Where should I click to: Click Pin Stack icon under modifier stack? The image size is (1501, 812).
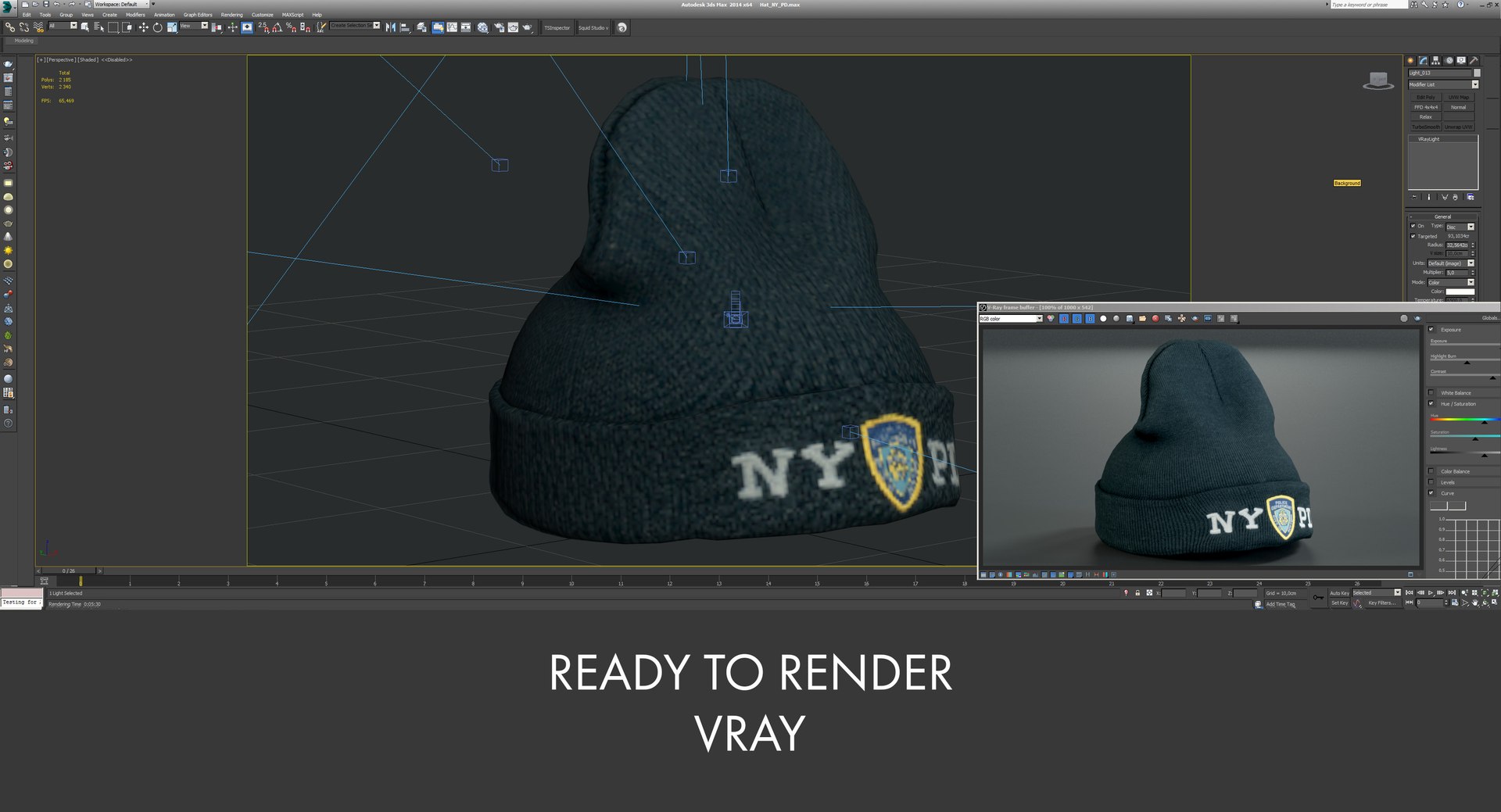point(1414,197)
